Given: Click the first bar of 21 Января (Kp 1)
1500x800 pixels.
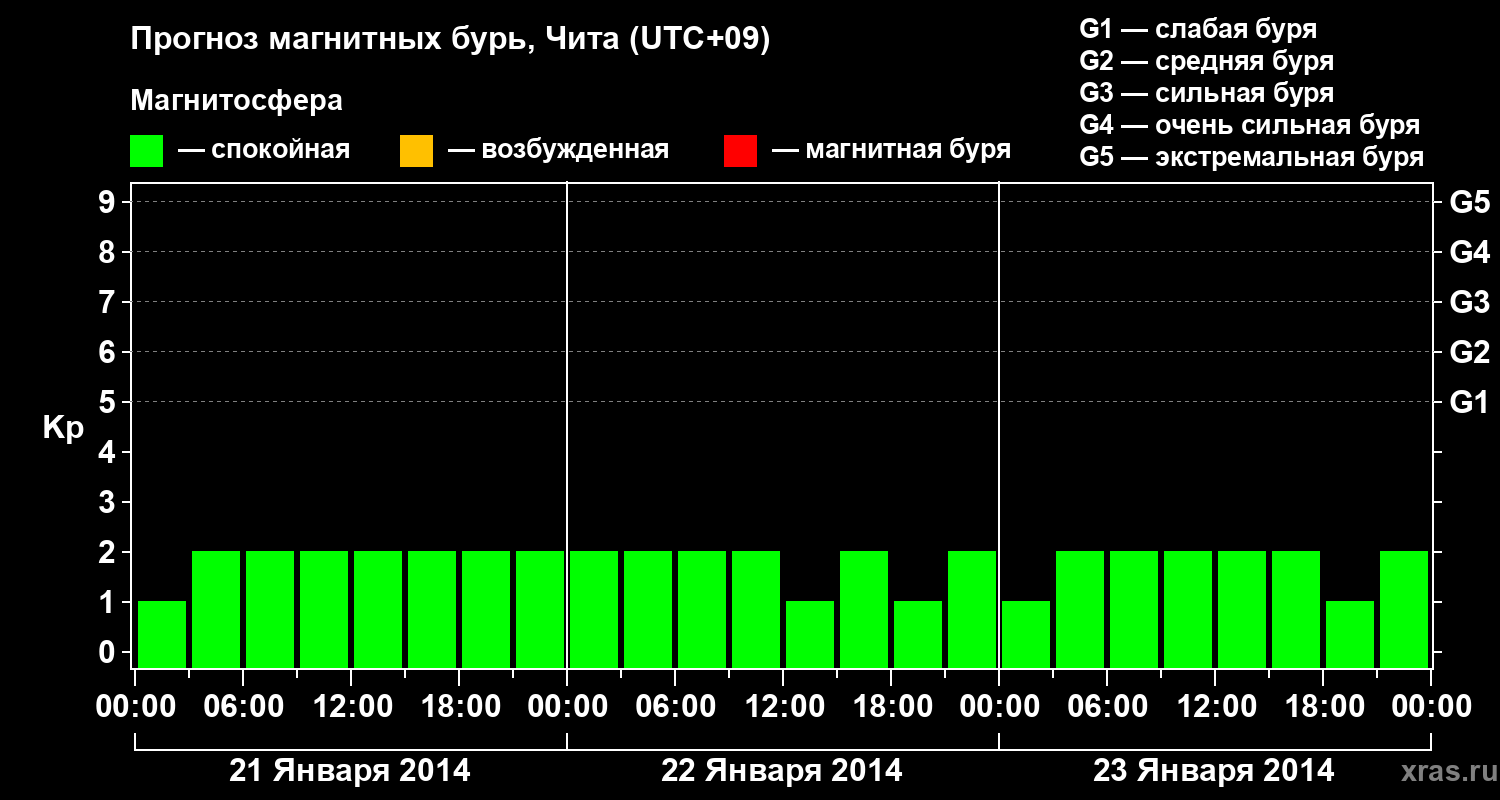Looking at the screenshot, I should 162,634.
